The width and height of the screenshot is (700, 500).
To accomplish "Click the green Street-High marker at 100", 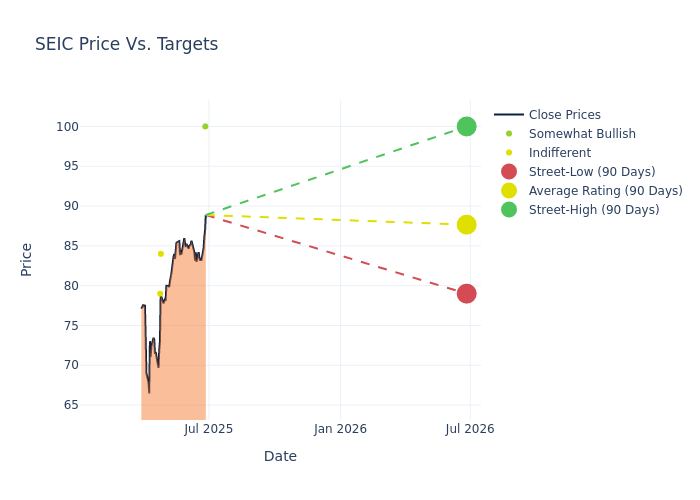I will pos(466,126).
